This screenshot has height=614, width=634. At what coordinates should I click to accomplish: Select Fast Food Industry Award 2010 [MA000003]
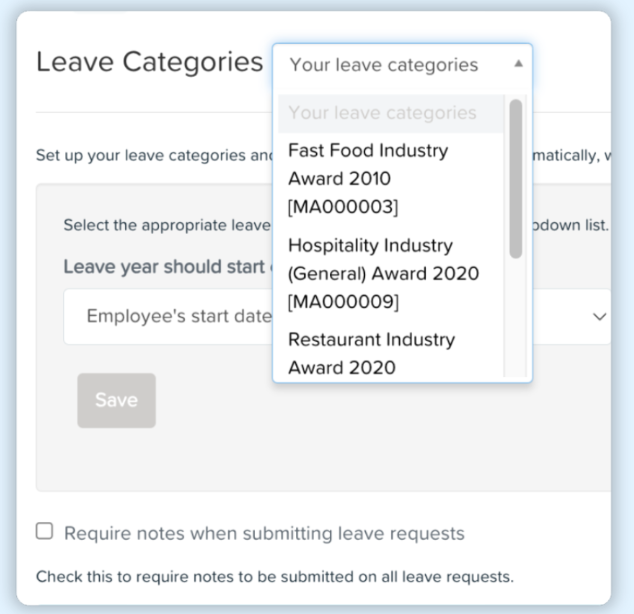pyautogui.click(x=391, y=179)
